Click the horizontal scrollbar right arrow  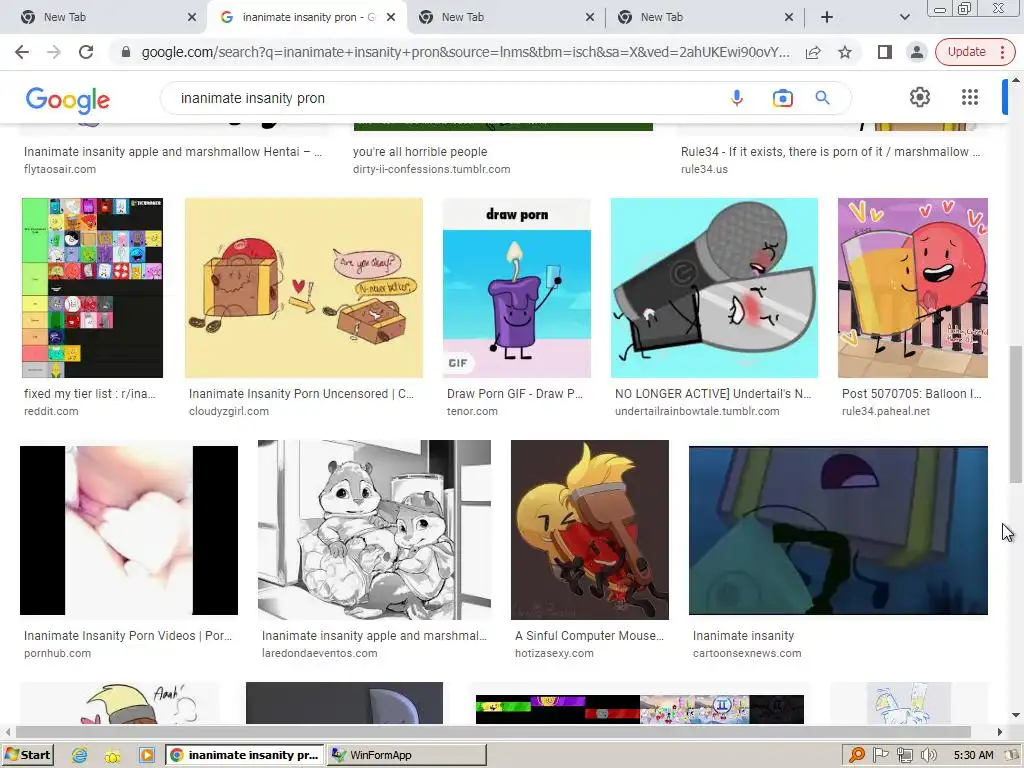(x=1000, y=732)
